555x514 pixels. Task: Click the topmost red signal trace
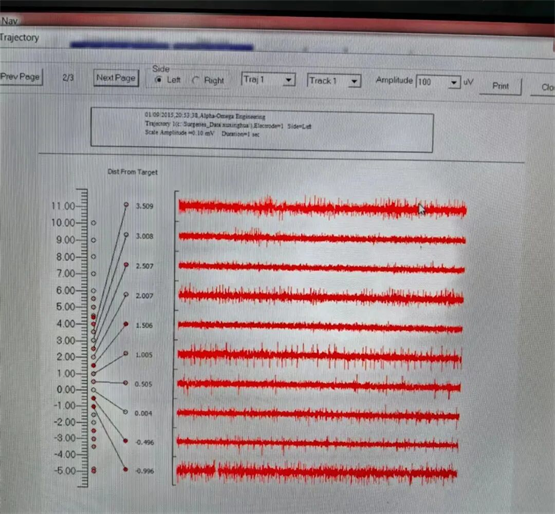[x=322, y=208]
